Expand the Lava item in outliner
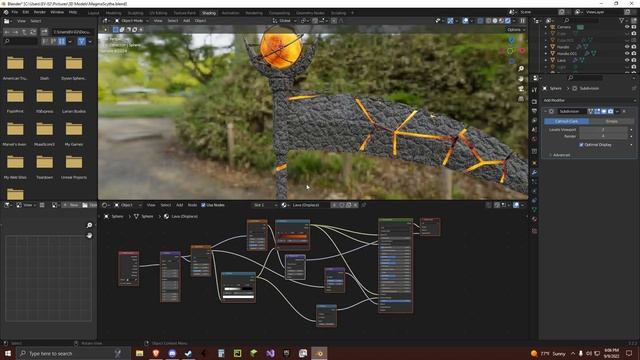Viewport: 640px width, 360px height. (x=546, y=60)
